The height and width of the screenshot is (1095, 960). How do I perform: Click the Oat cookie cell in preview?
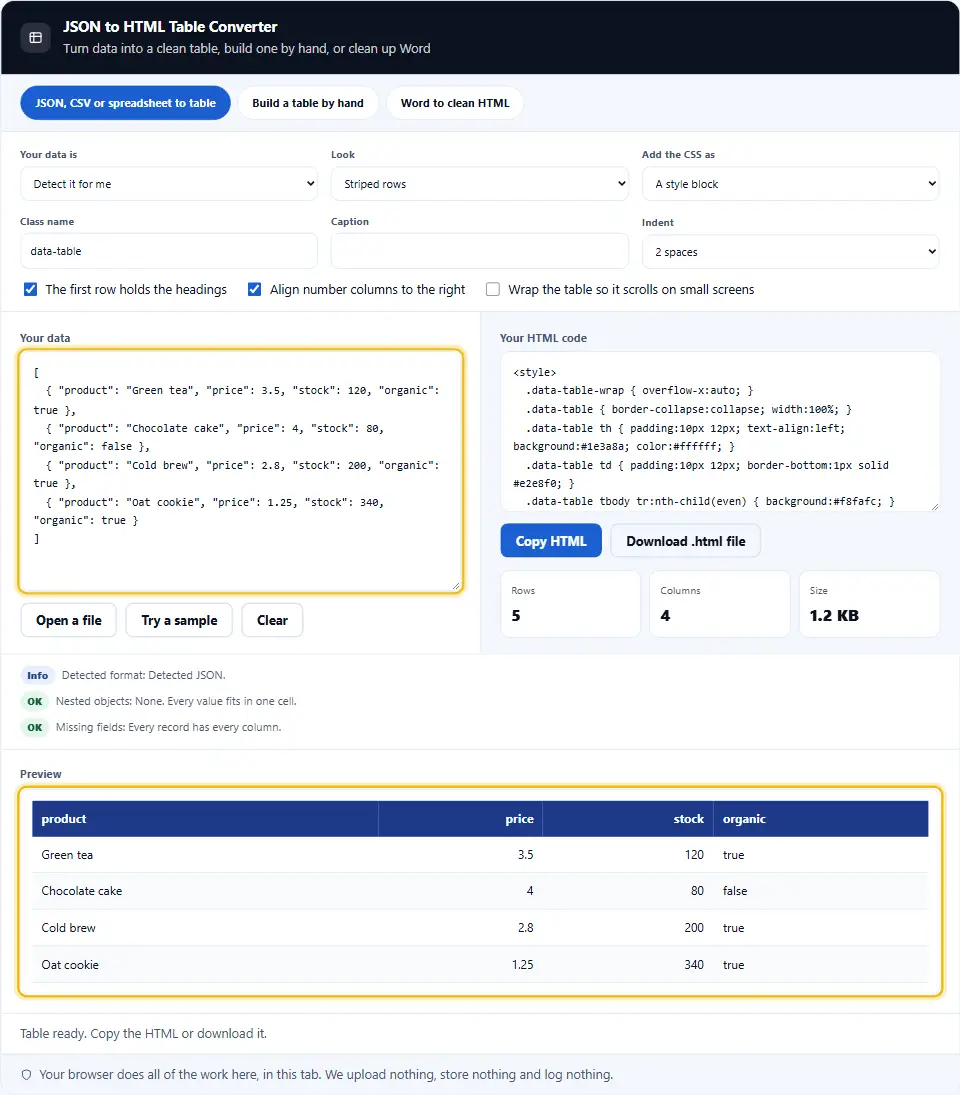click(x=205, y=964)
